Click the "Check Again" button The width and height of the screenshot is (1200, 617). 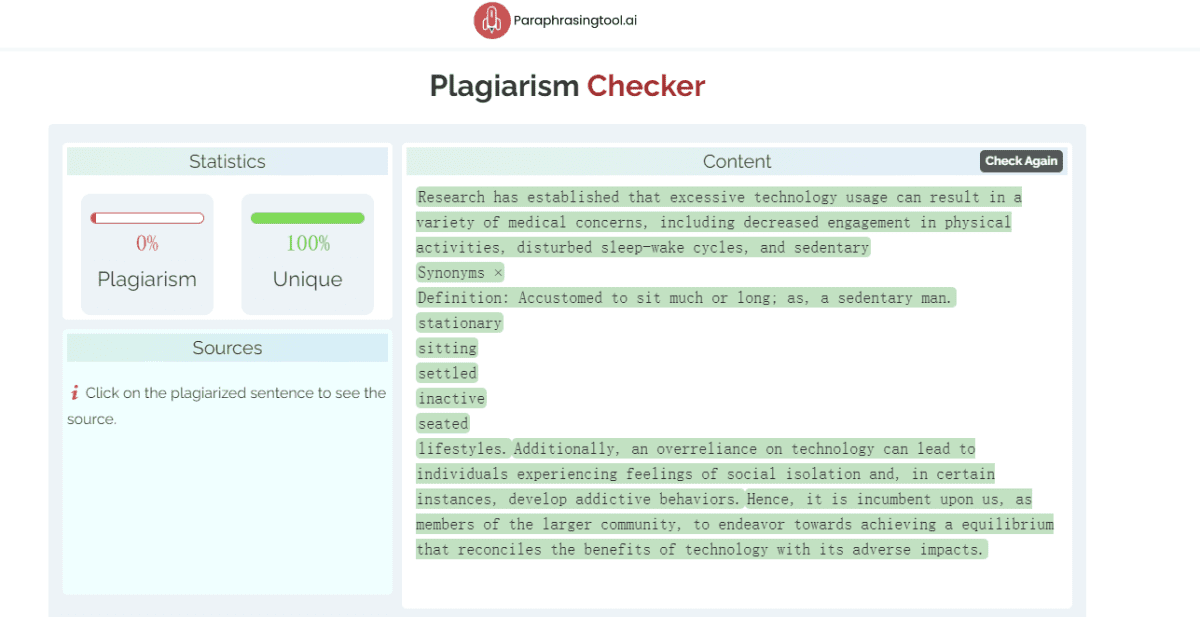click(x=1021, y=160)
